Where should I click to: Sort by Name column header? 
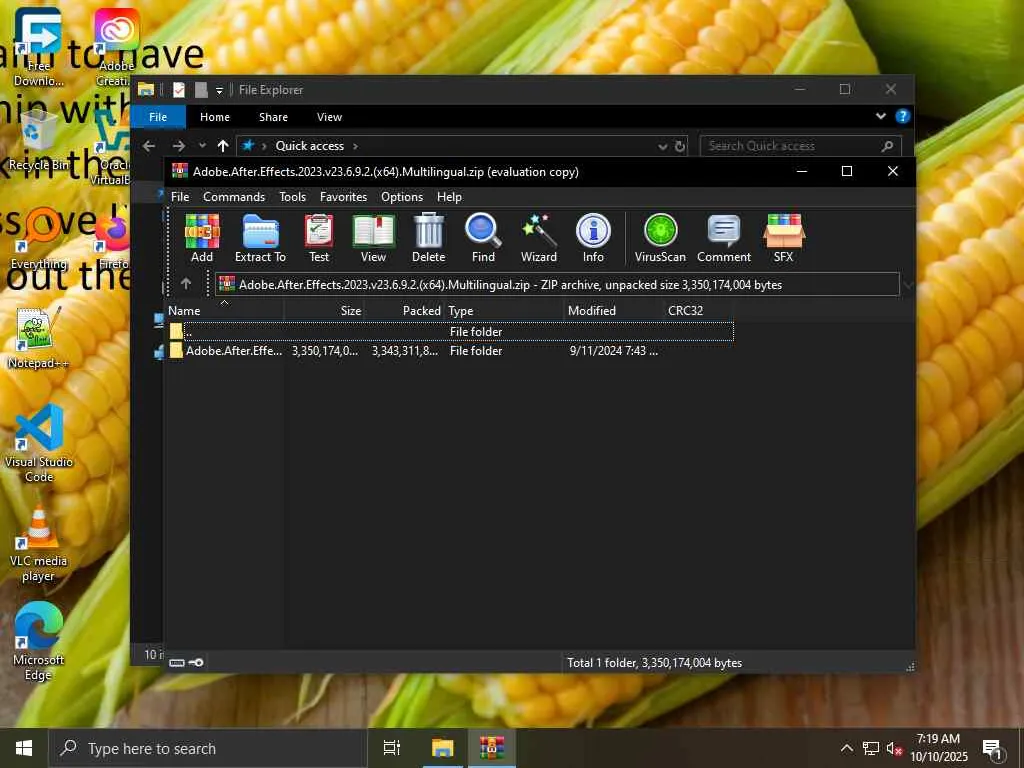click(x=224, y=311)
